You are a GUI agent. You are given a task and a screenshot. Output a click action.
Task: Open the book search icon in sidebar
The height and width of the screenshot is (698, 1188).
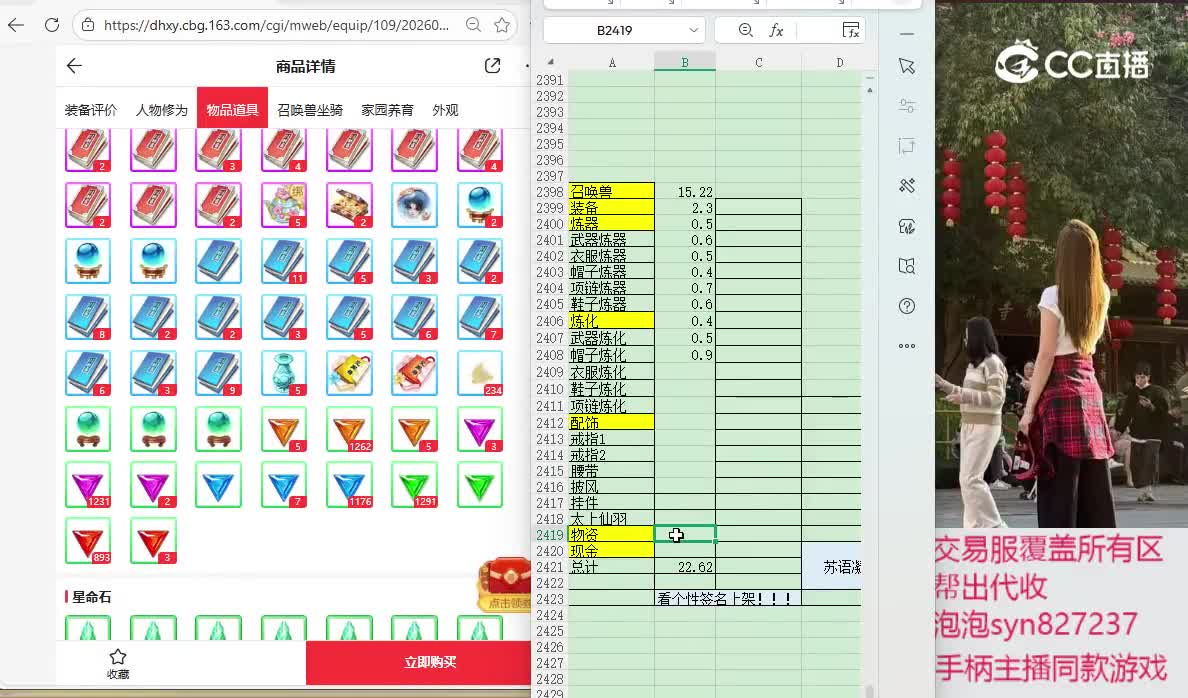(907, 266)
